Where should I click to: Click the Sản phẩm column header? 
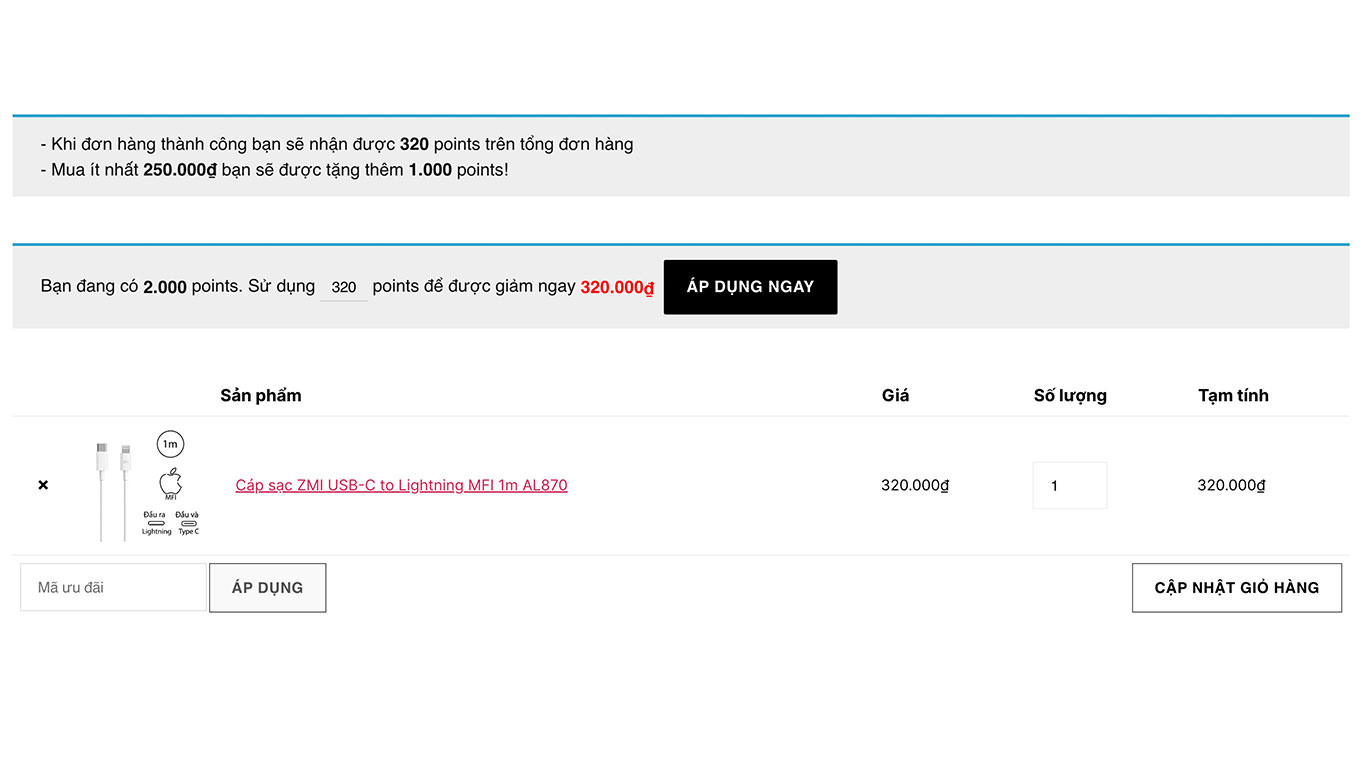click(x=261, y=395)
